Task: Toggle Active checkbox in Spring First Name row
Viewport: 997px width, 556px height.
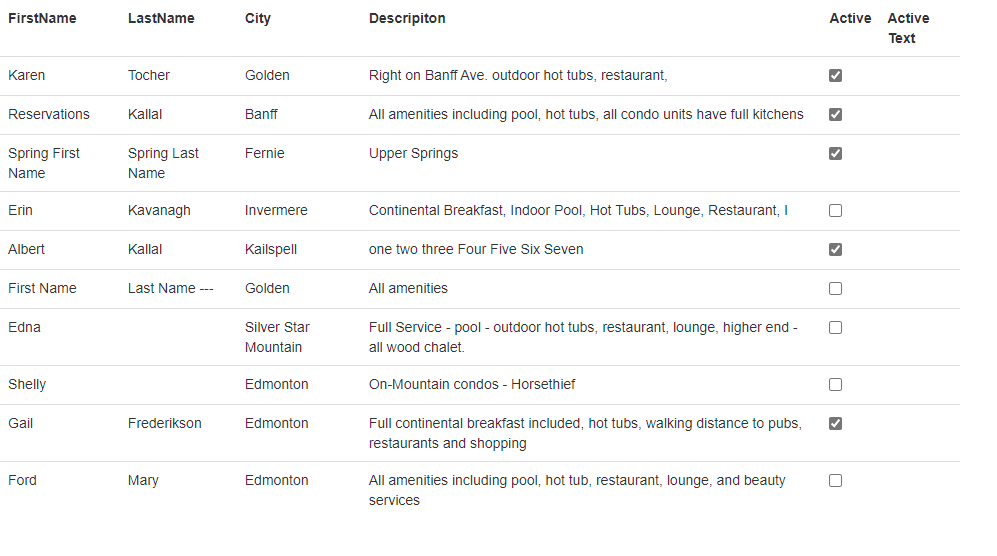Action: [835, 153]
